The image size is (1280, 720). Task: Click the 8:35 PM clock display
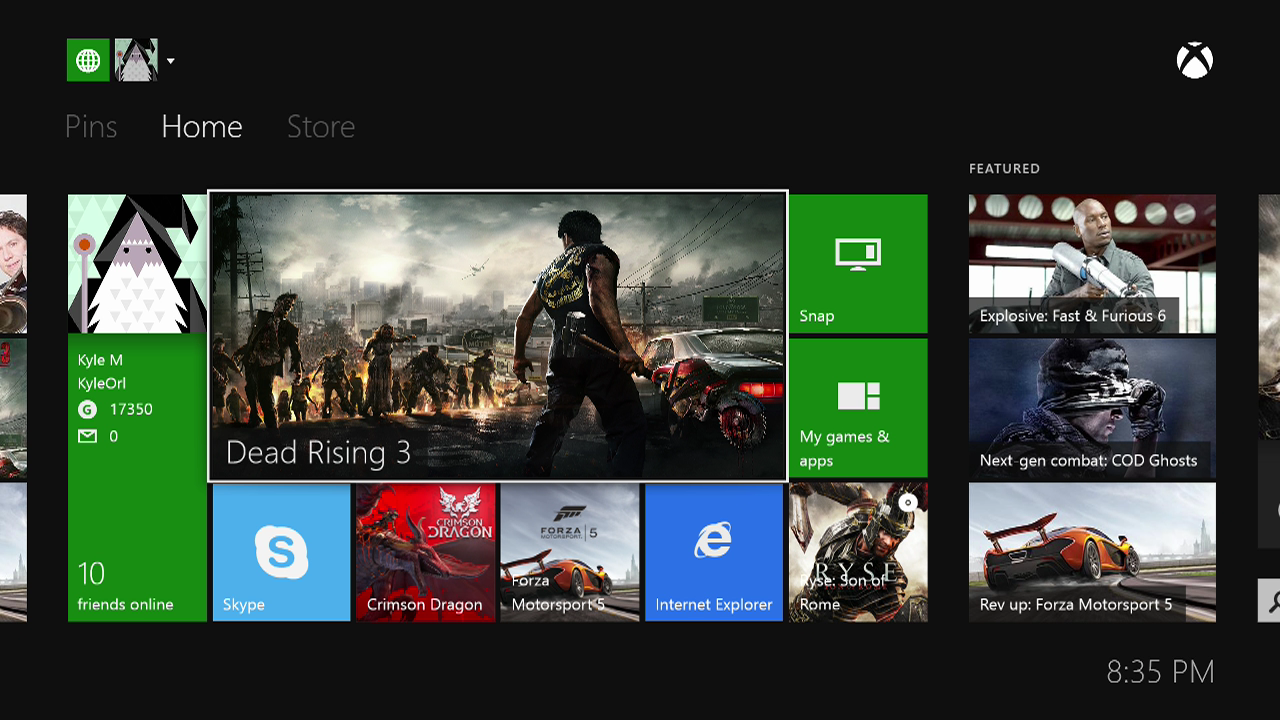click(x=1160, y=672)
